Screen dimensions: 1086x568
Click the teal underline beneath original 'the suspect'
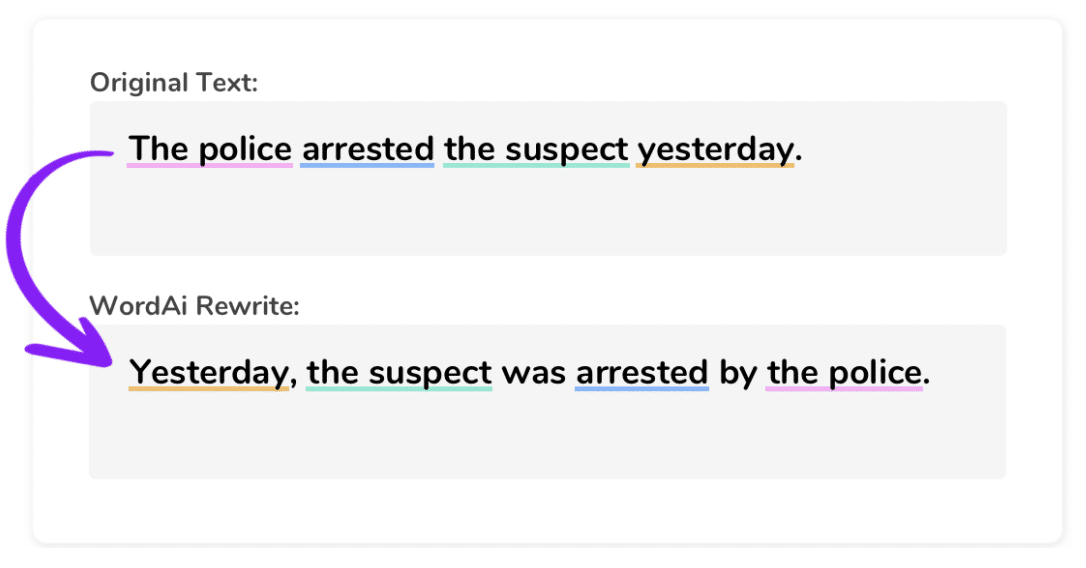(536, 166)
